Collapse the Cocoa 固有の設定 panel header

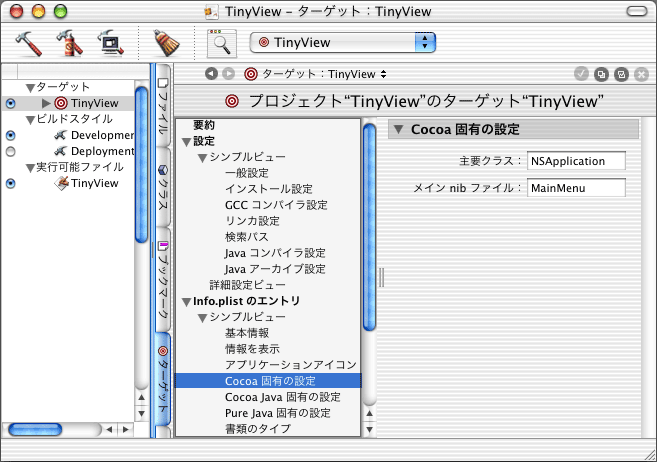[398, 129]
